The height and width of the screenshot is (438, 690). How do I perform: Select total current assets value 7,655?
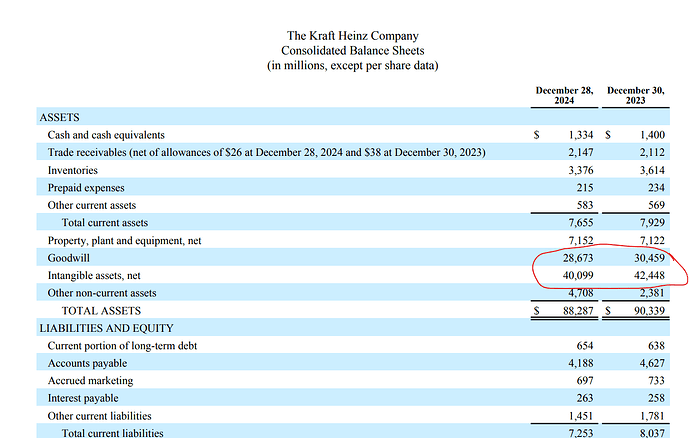coord(580,223)
